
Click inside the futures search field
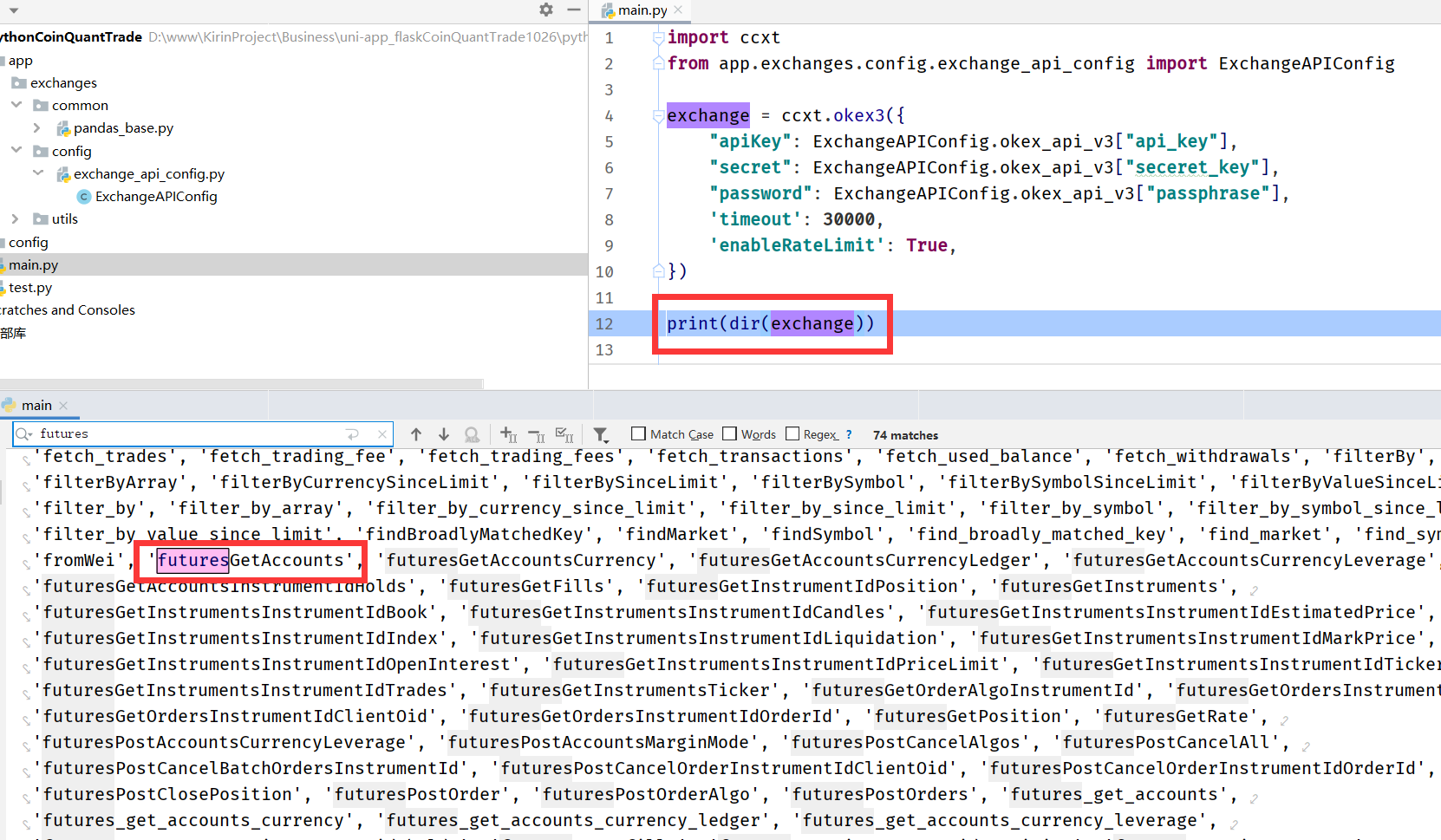point(130,433)
